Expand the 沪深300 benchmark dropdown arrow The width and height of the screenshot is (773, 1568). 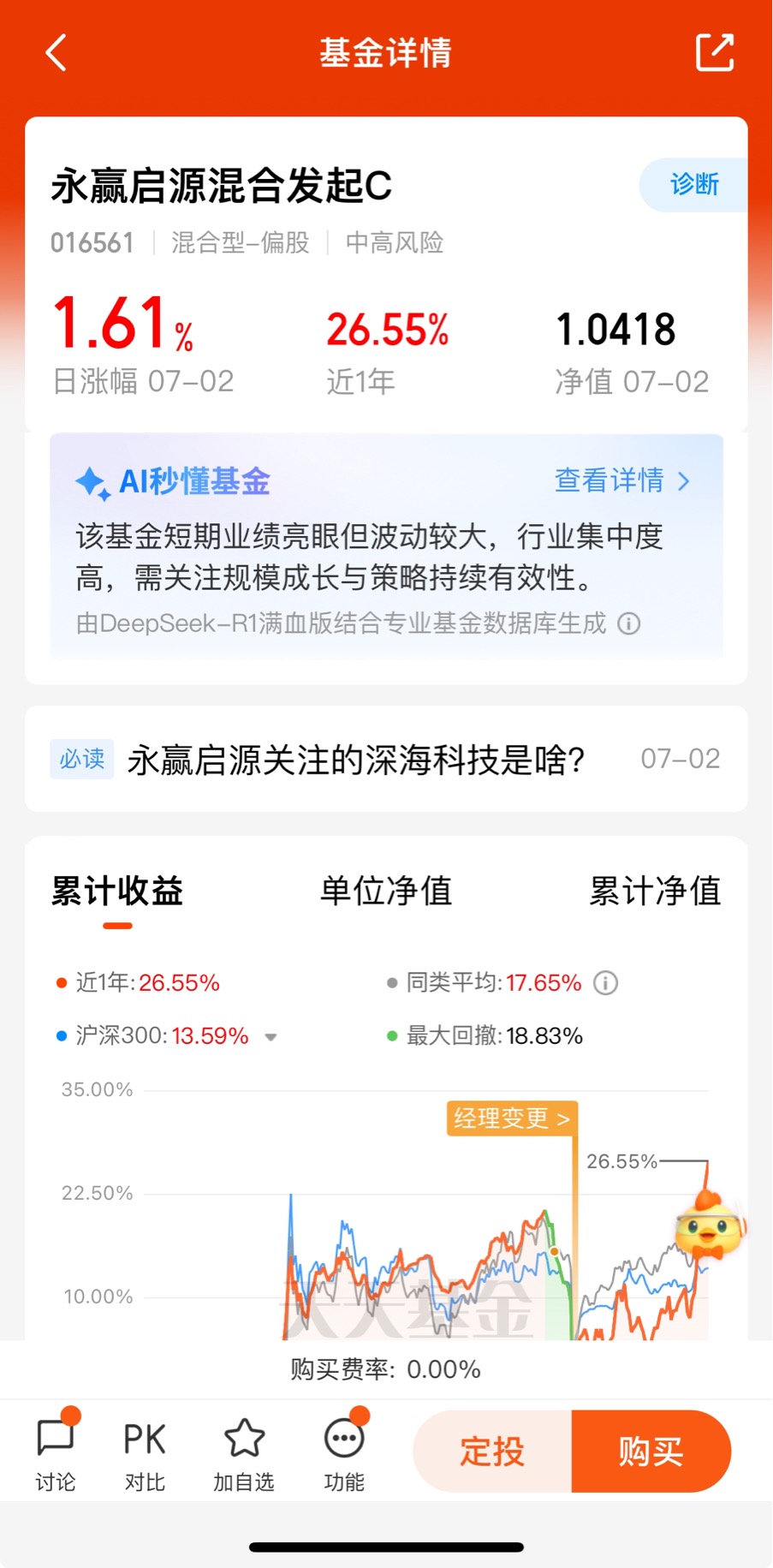(271, 1036)
